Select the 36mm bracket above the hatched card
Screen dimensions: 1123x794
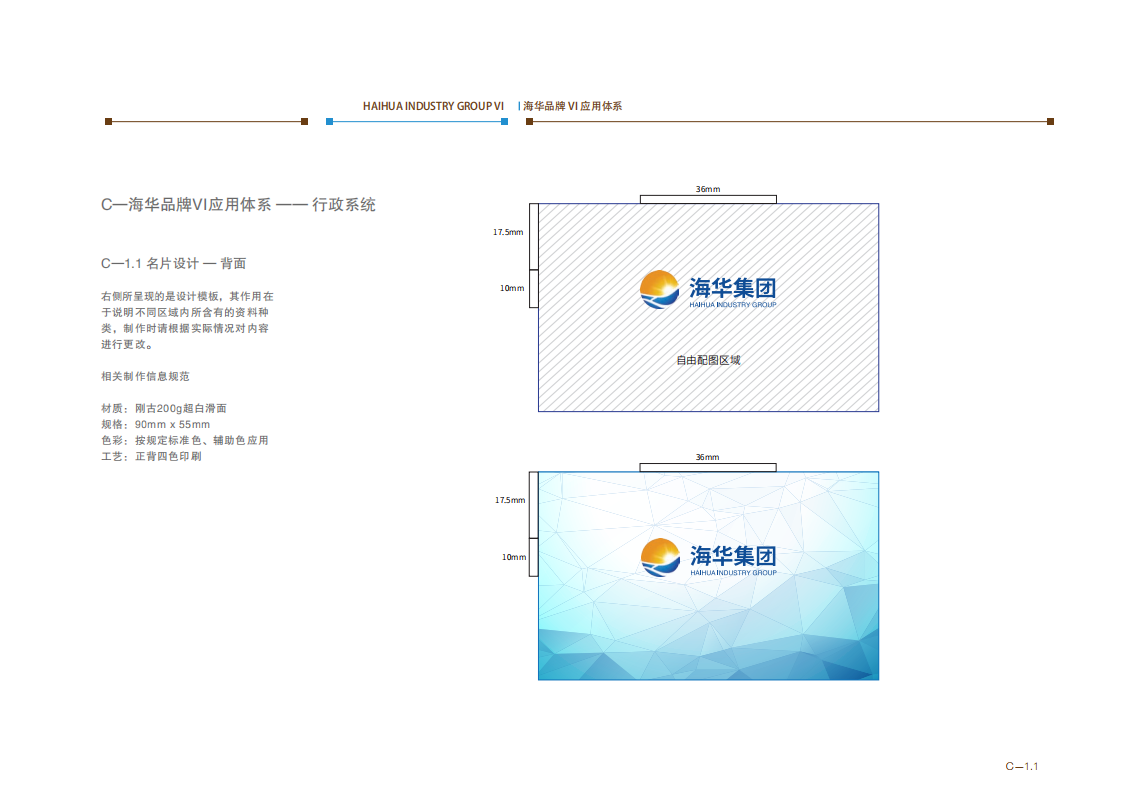point(708,198)
